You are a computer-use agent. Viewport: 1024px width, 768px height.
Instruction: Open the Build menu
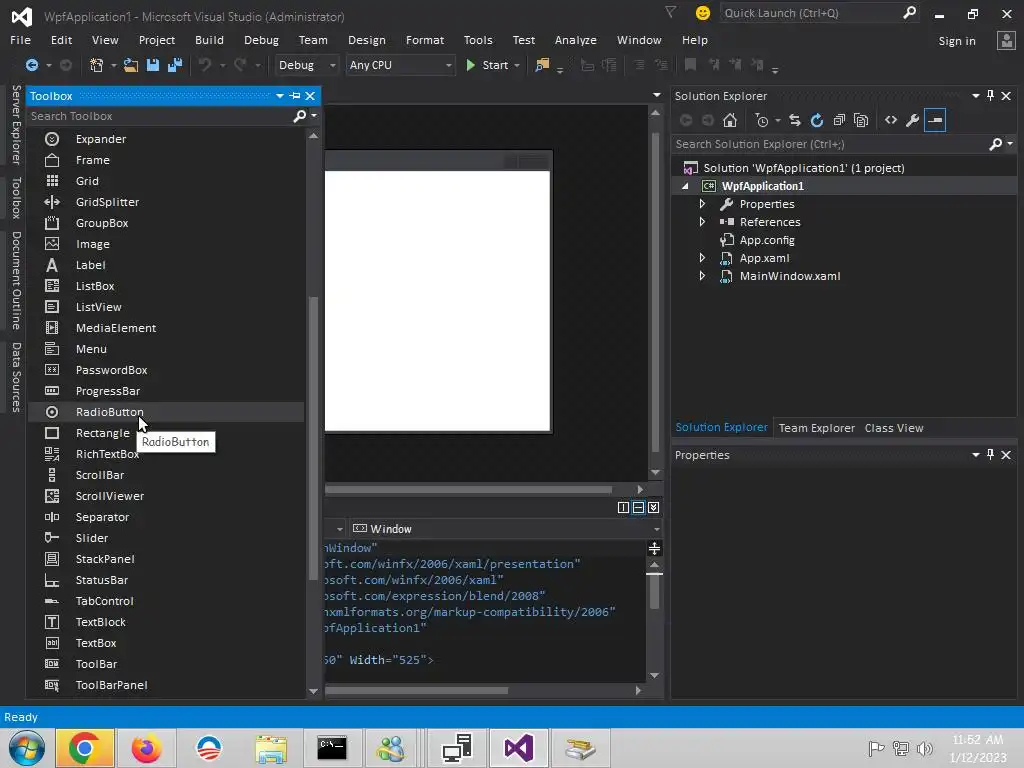209,40
